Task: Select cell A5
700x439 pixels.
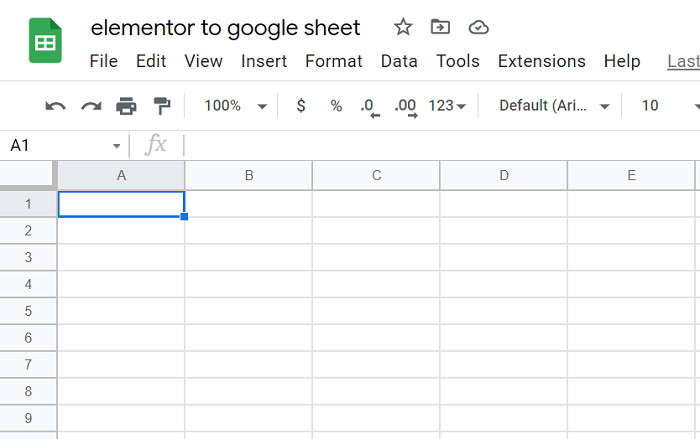Action: tap(121, 311)
